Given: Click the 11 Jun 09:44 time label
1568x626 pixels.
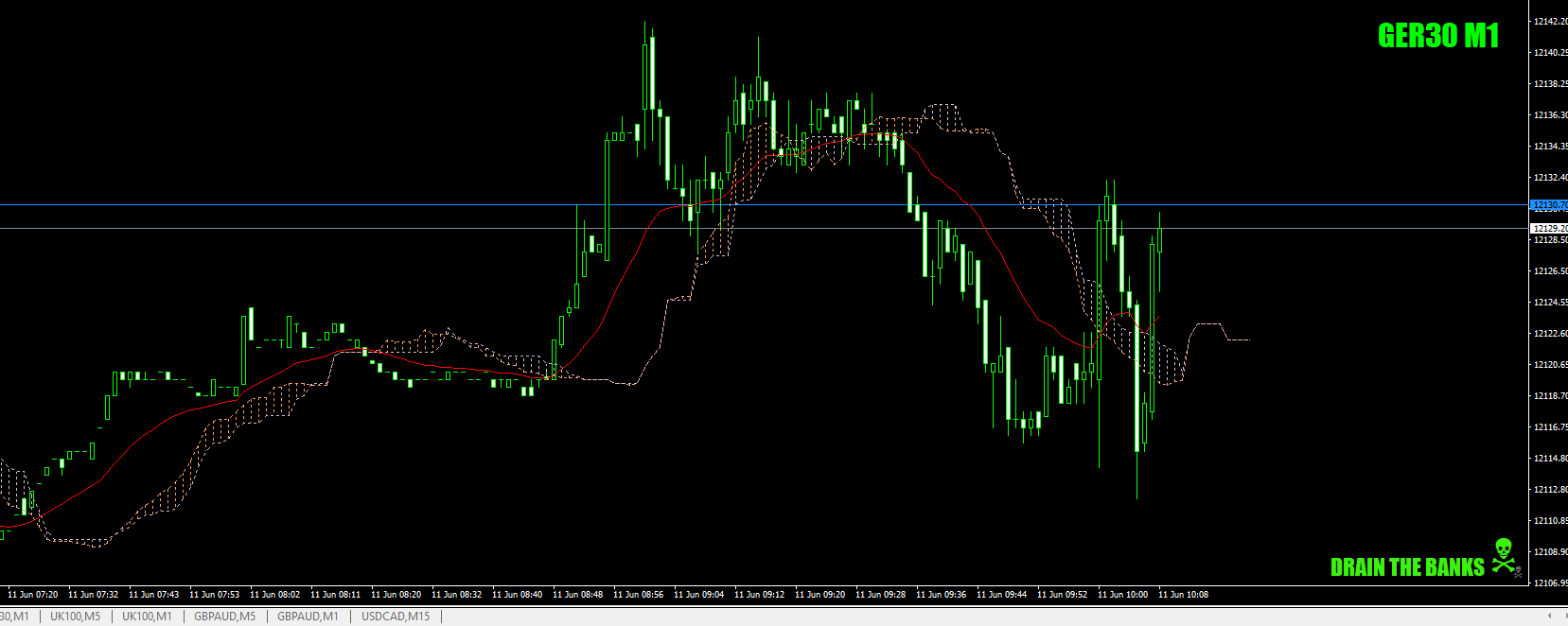Looking at the screenshot, I should pyautogui.click(x=1002, y=595).
